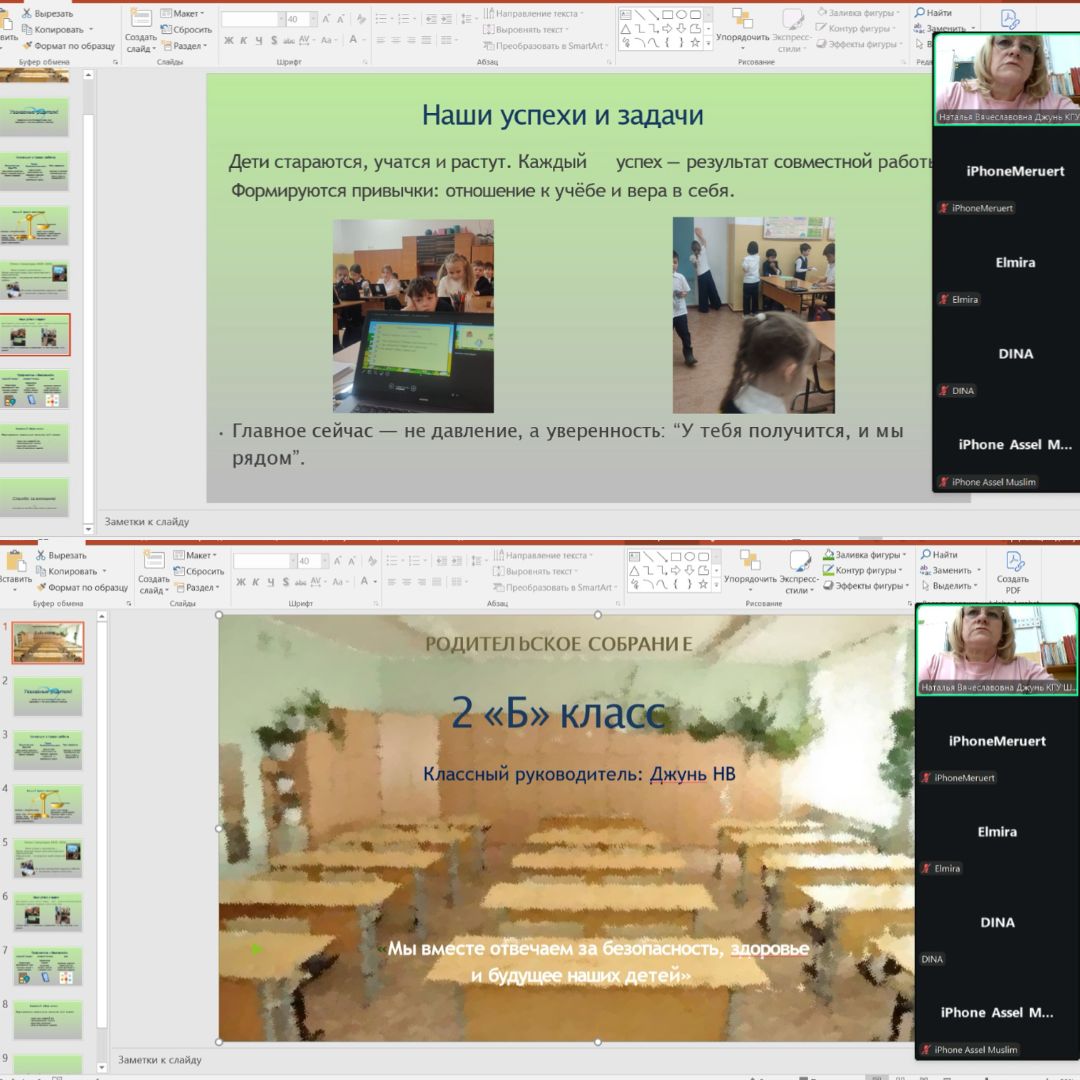Click Найти in the lower window ribbon
The image size is (1080, 1080).
(x=944, y=555)
